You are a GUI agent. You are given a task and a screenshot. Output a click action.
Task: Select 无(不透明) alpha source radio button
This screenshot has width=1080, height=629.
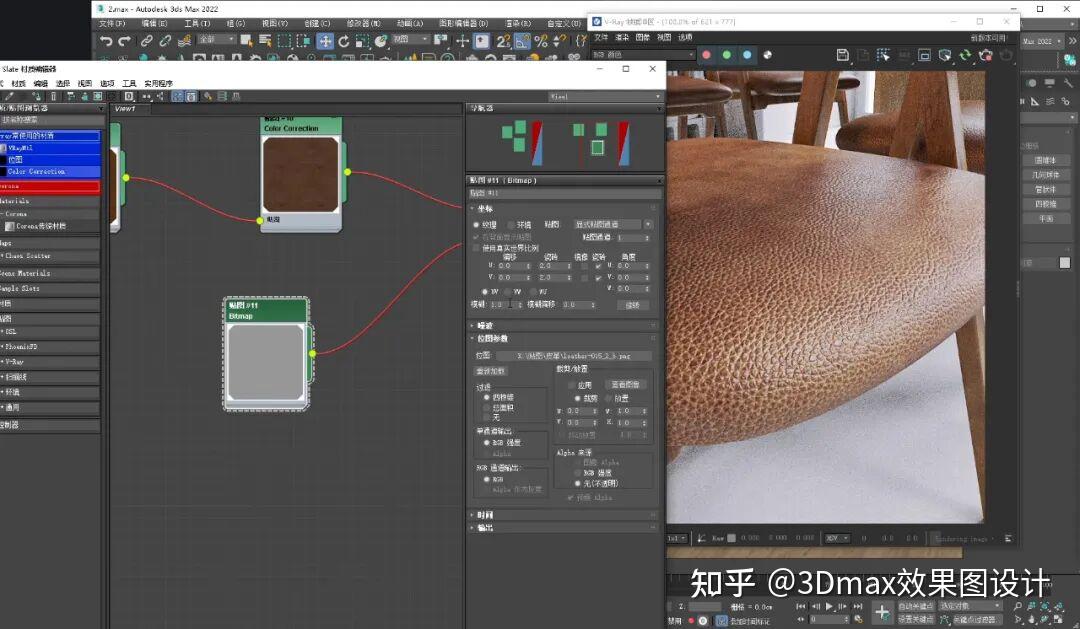[577, 483]
